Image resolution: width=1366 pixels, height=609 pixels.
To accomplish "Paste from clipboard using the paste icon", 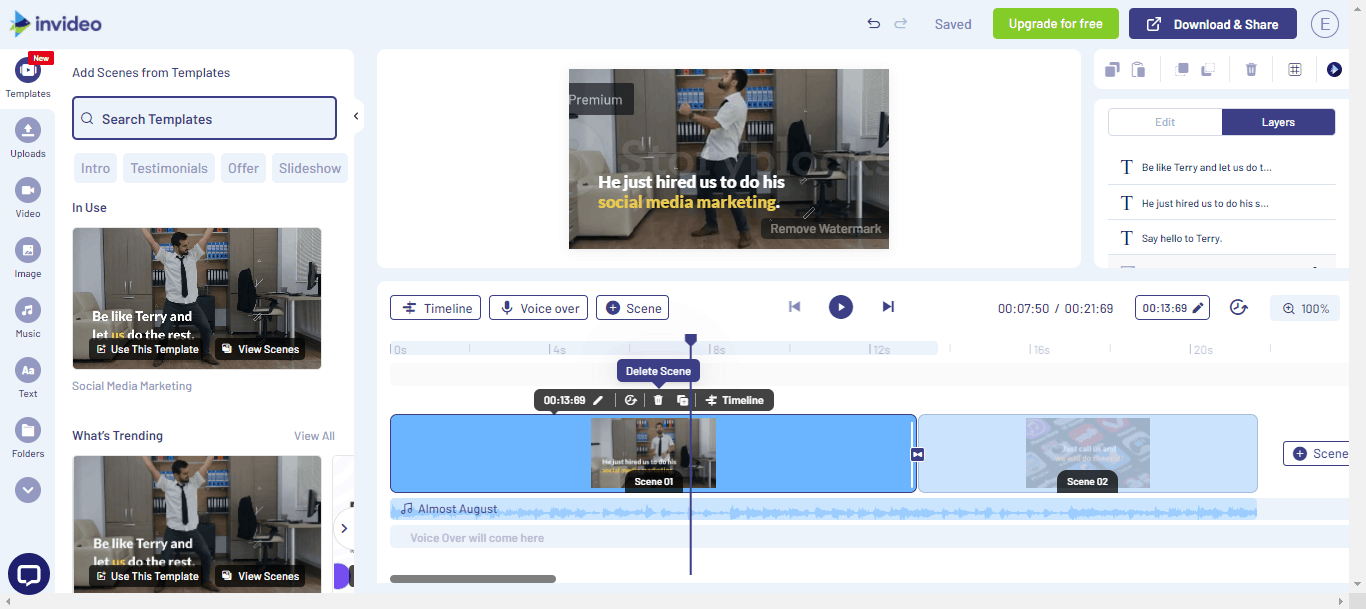I will (1138, 69).
